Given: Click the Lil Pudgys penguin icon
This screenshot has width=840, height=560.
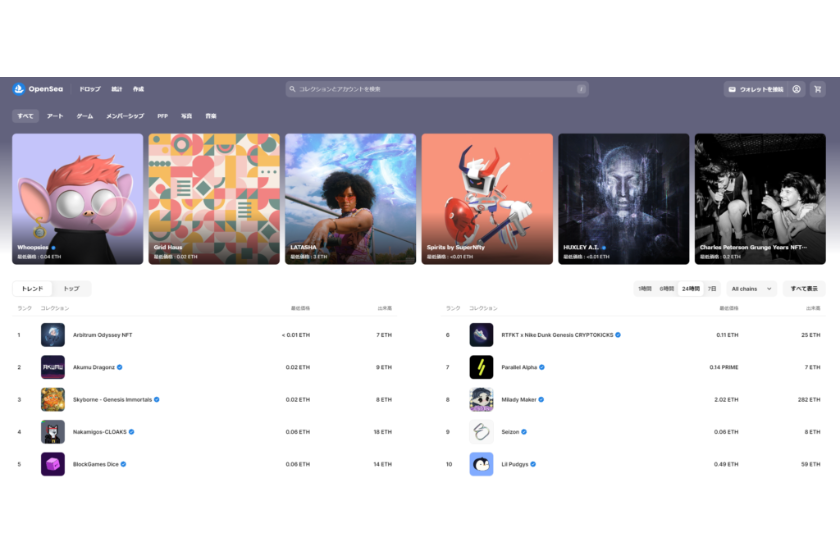Looking at the screenshot, I should coord(481,464).
